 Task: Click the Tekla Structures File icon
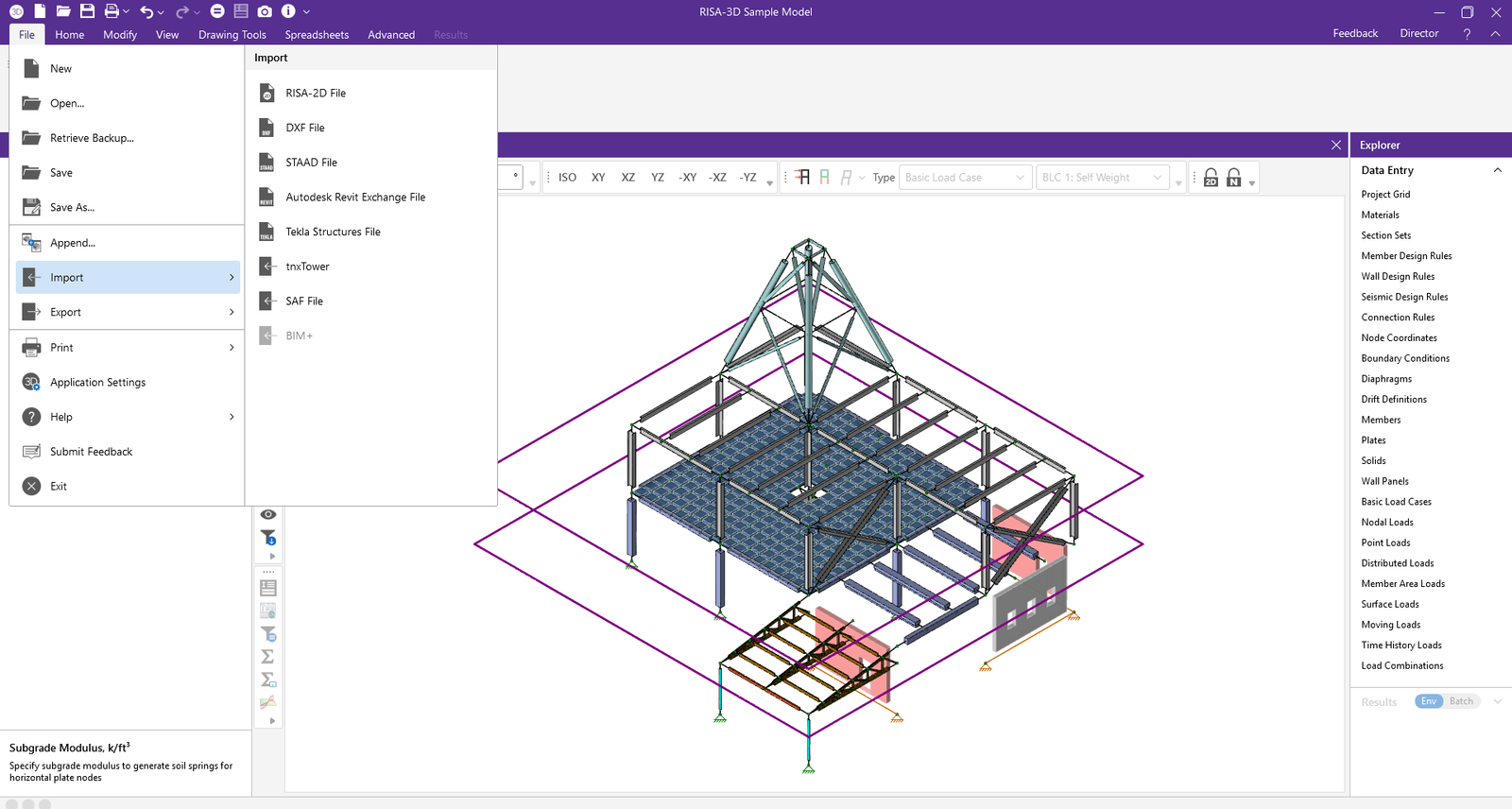[266, 232]
